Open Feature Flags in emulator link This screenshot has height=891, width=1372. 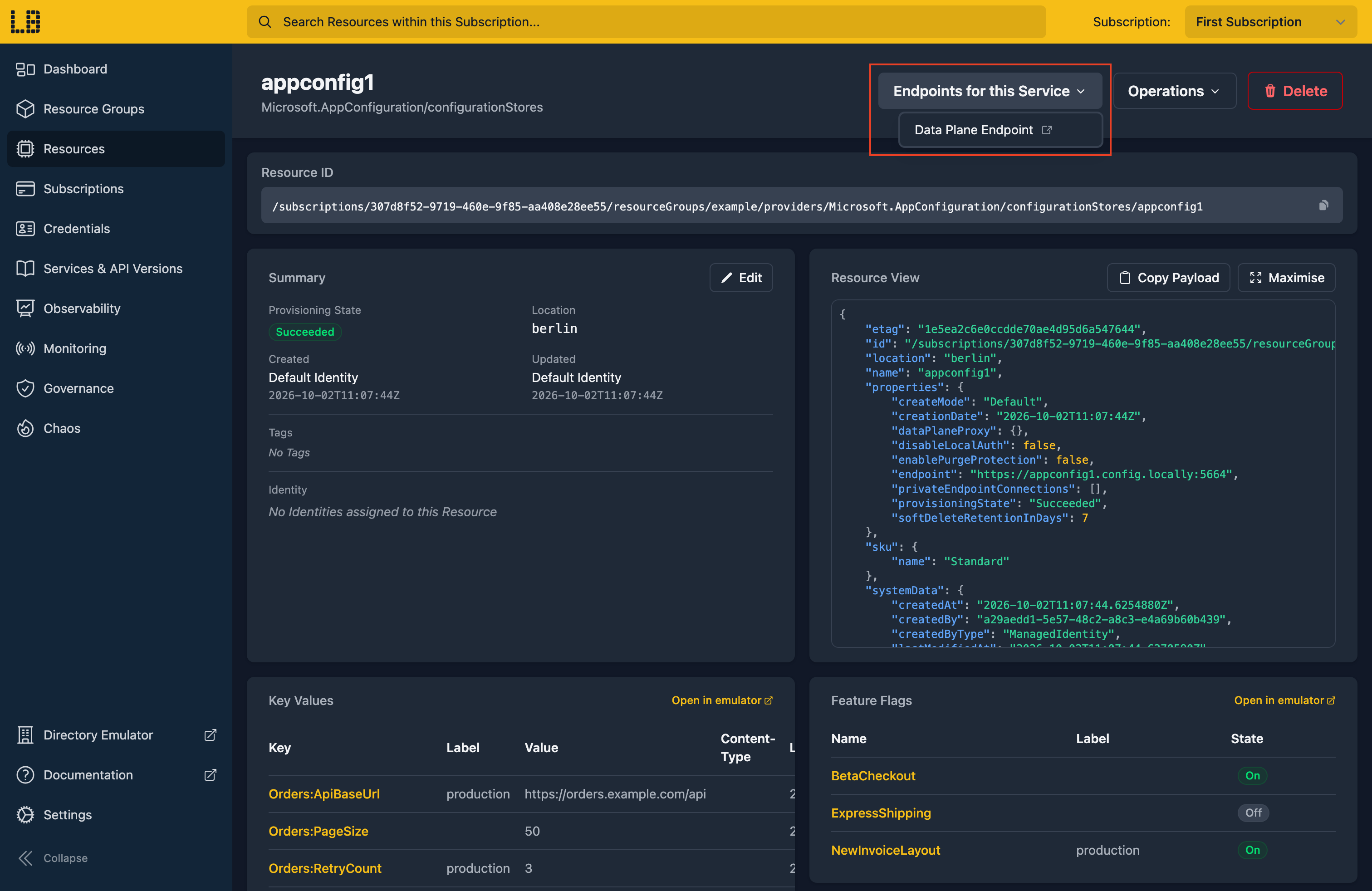coord(1284,700)
